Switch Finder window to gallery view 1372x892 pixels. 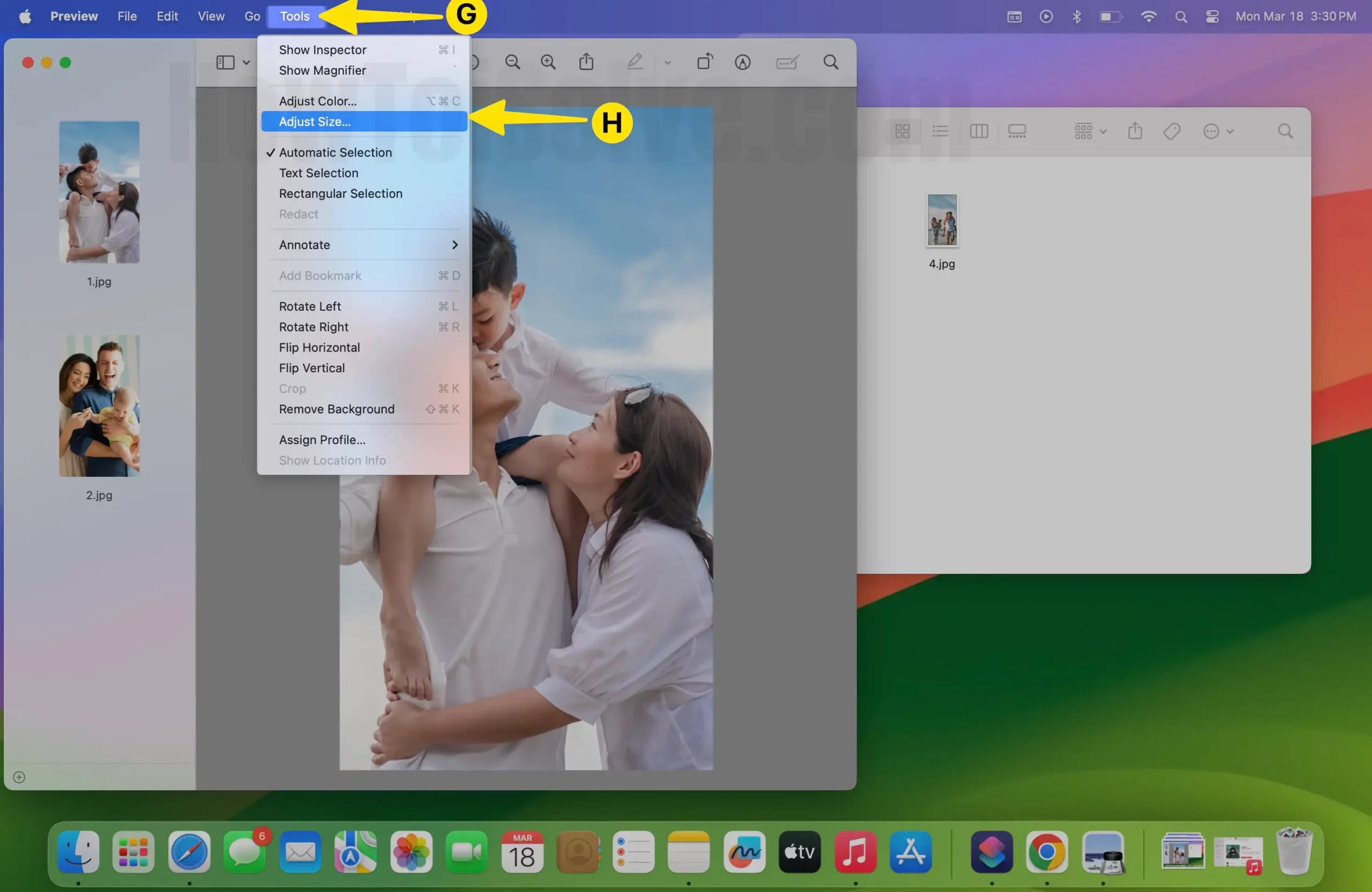click(1017, 131)
